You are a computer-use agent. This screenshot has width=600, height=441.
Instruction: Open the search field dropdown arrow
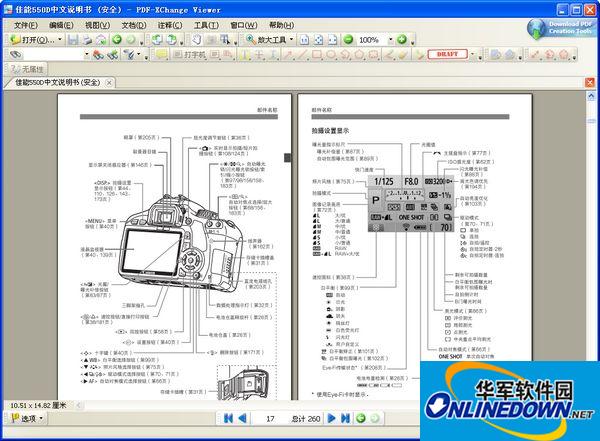click(x=87, y=55)
